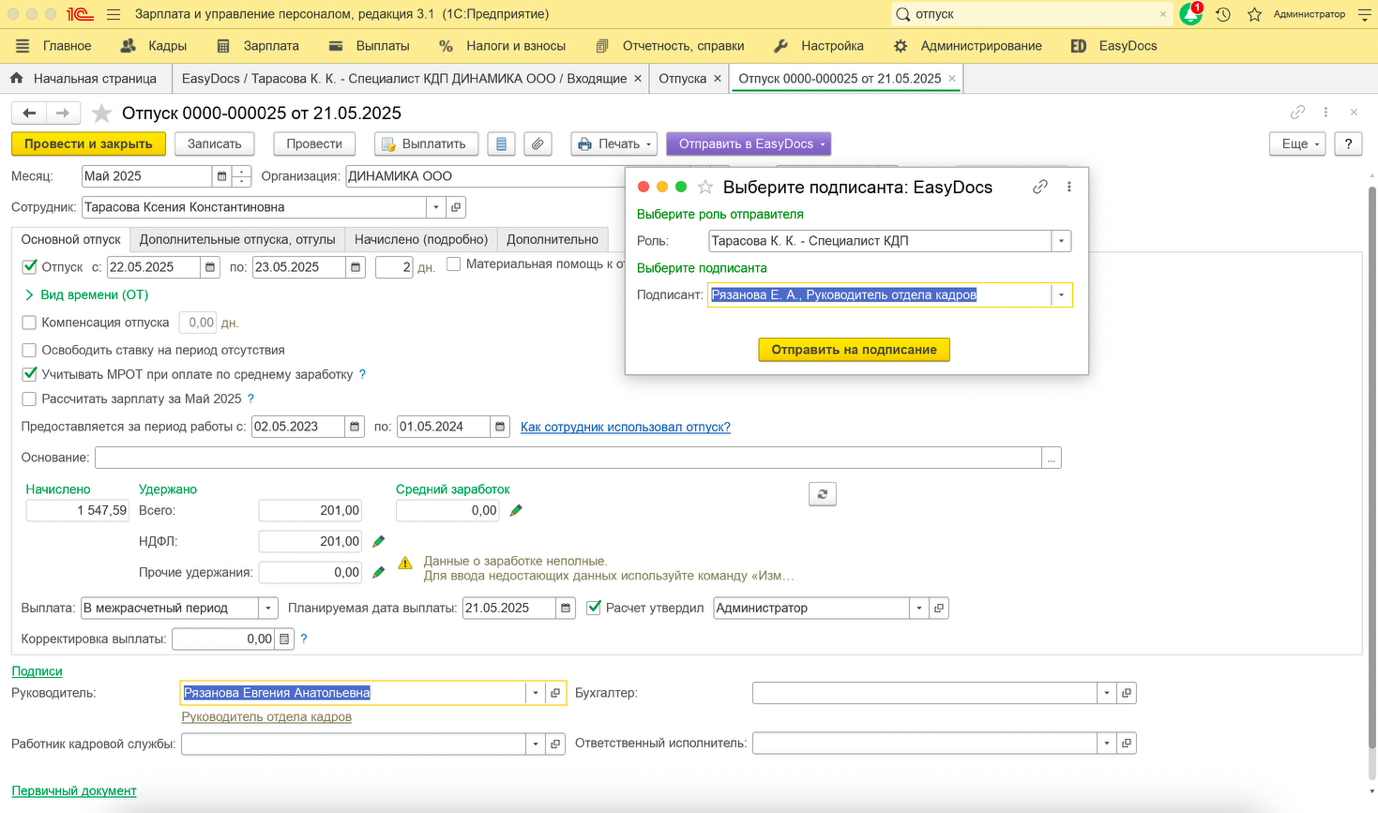Check Освободить ставку на период отсутствия
1378x813 pixels.
pos(29,350)
